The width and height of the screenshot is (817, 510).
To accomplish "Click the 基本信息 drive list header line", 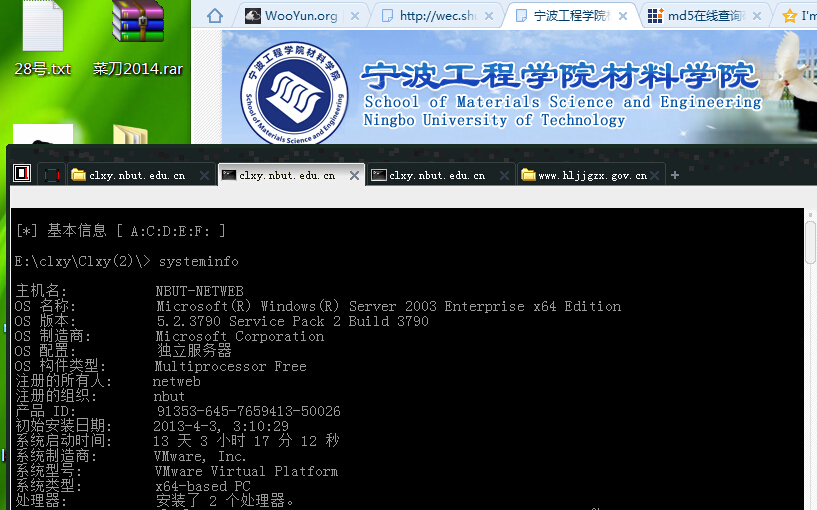I will tap(120, 231).
